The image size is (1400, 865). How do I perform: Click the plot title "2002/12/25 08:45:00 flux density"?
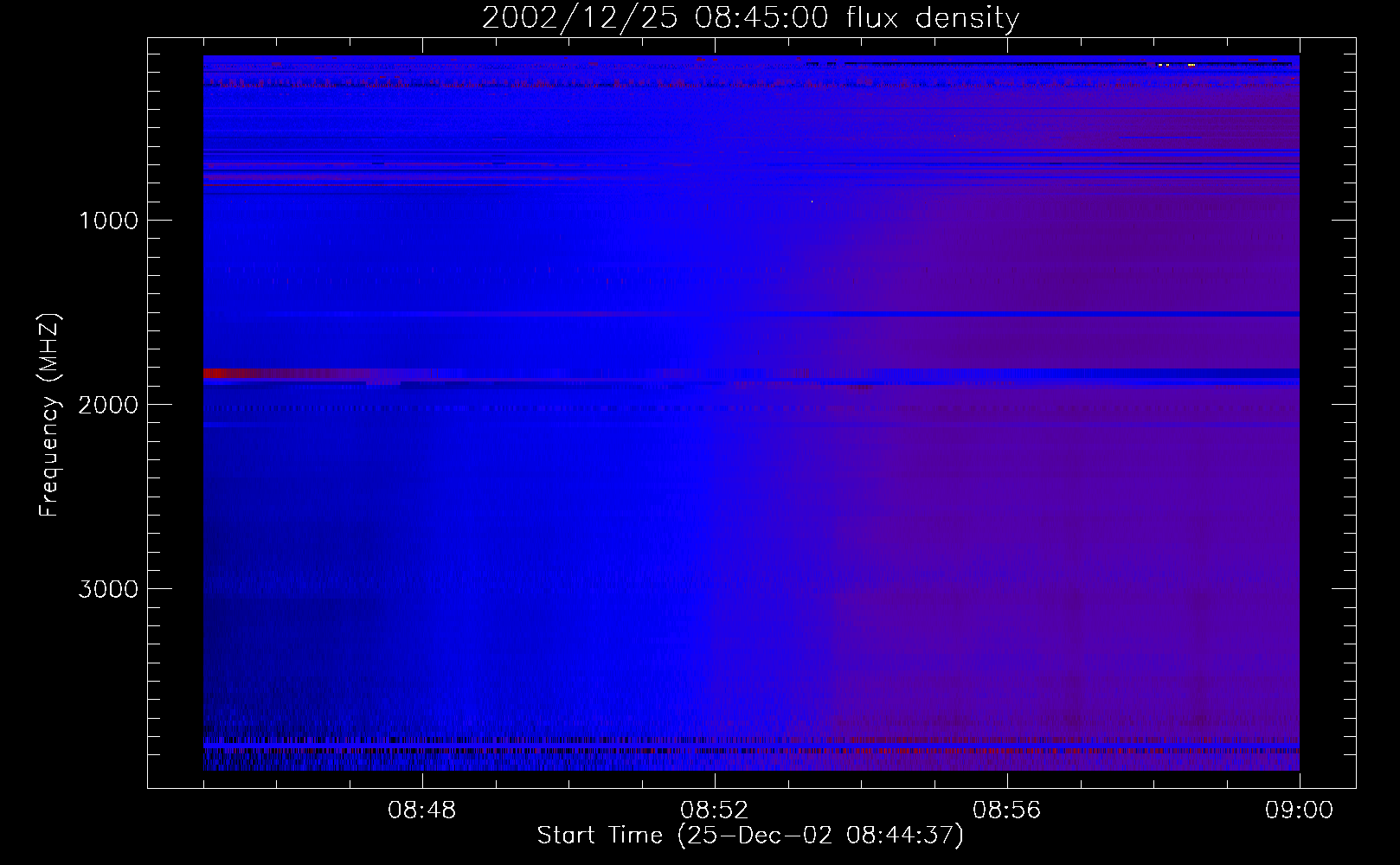click(x=750, y=18)
